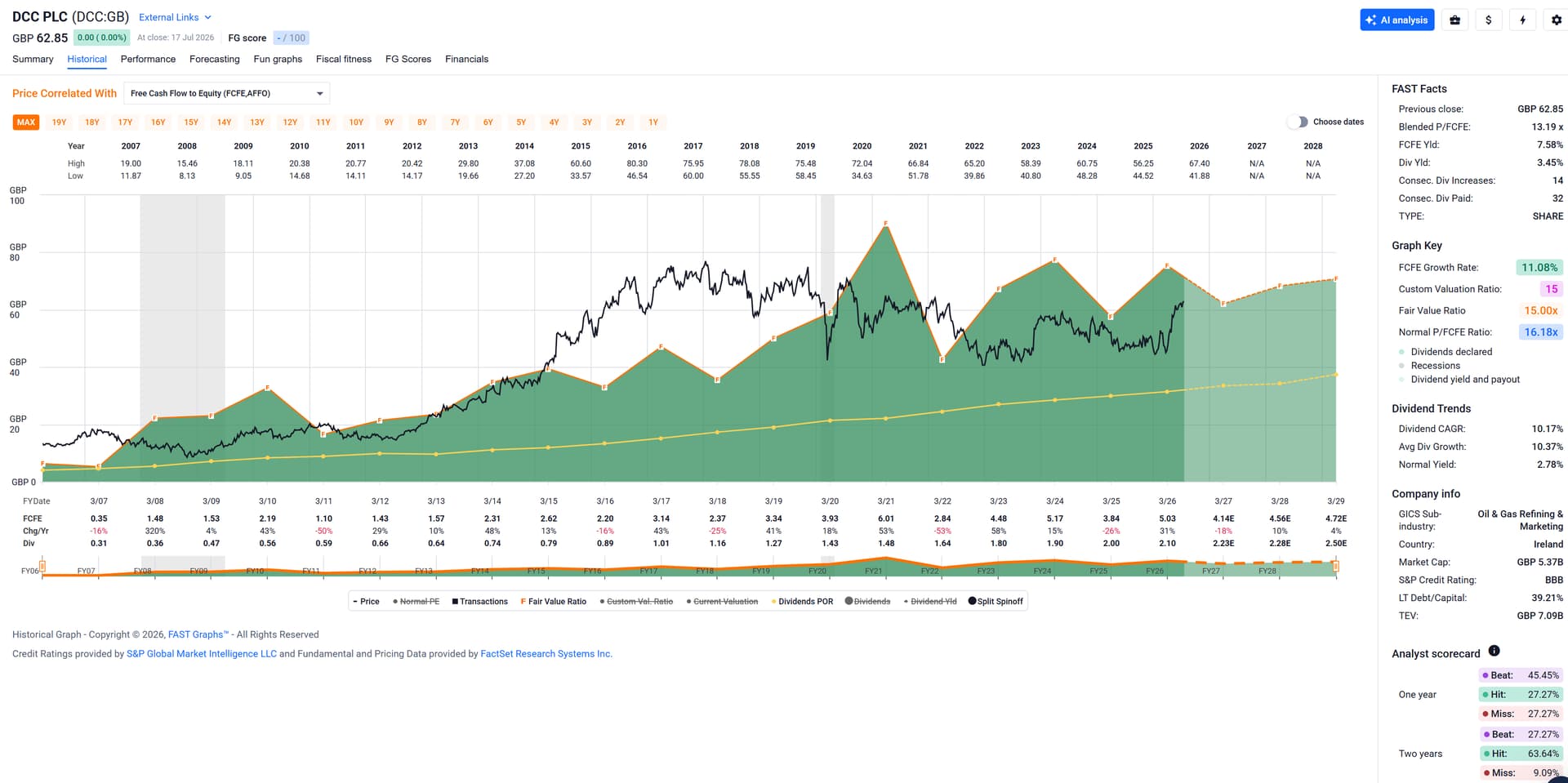Open the settings gear icon

point(1557,20)
